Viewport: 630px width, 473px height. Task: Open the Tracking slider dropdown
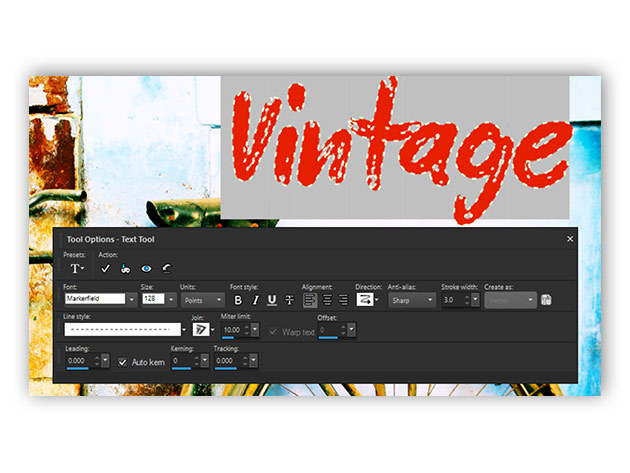(254, 360)
